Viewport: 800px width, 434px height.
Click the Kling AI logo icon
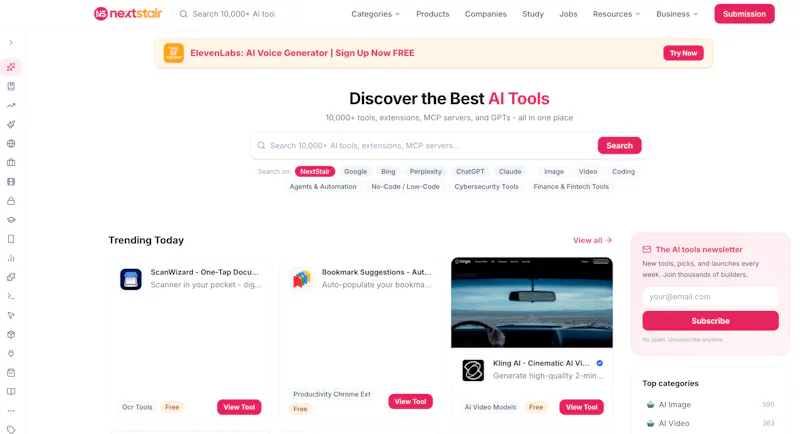(x=473, y=370)
